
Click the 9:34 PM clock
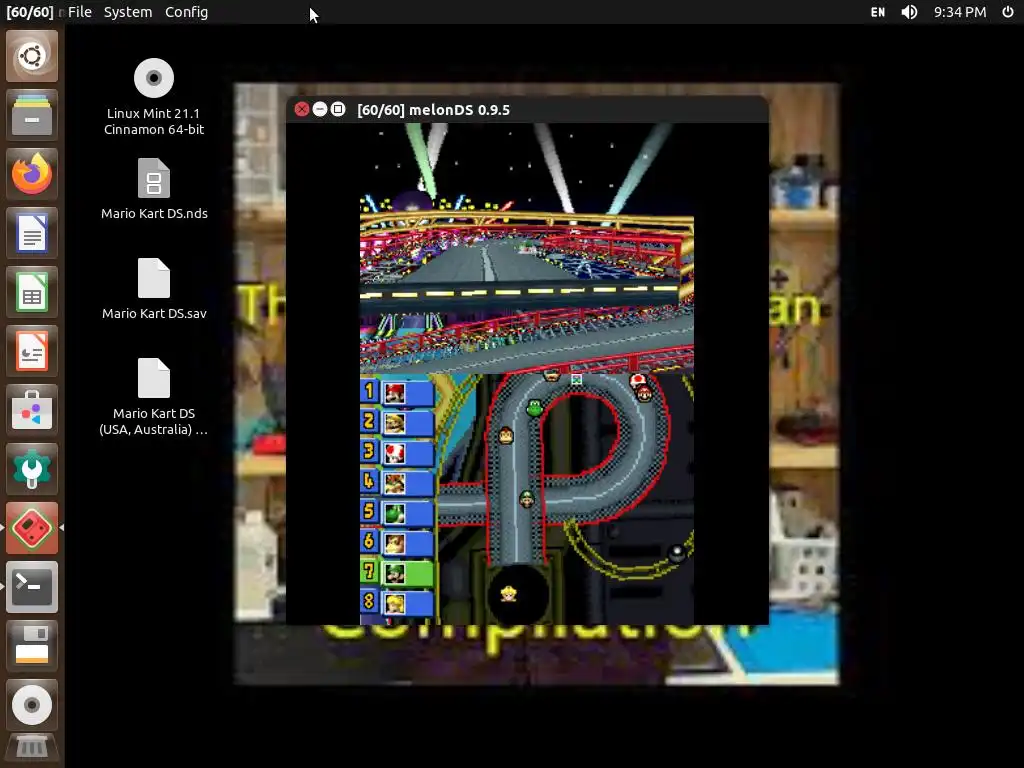(959, 12)
